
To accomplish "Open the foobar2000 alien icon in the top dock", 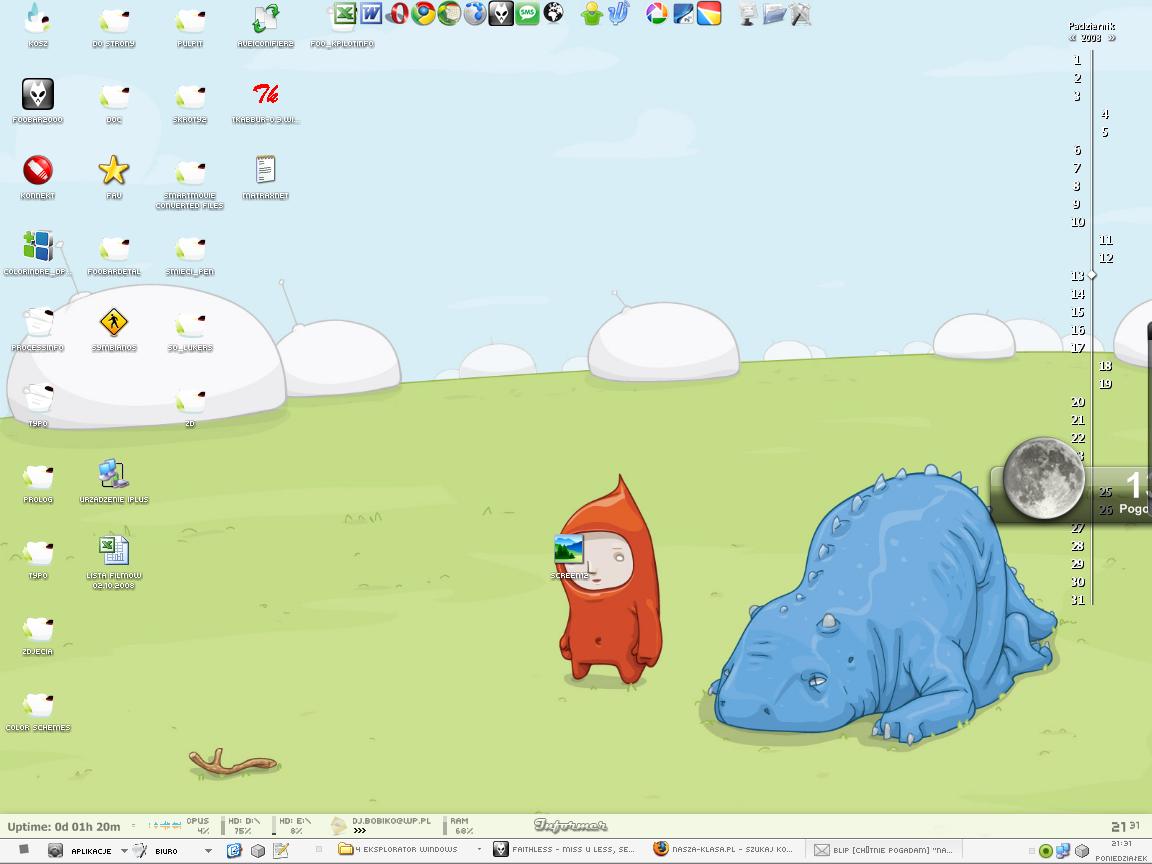I will click(501, 13).
